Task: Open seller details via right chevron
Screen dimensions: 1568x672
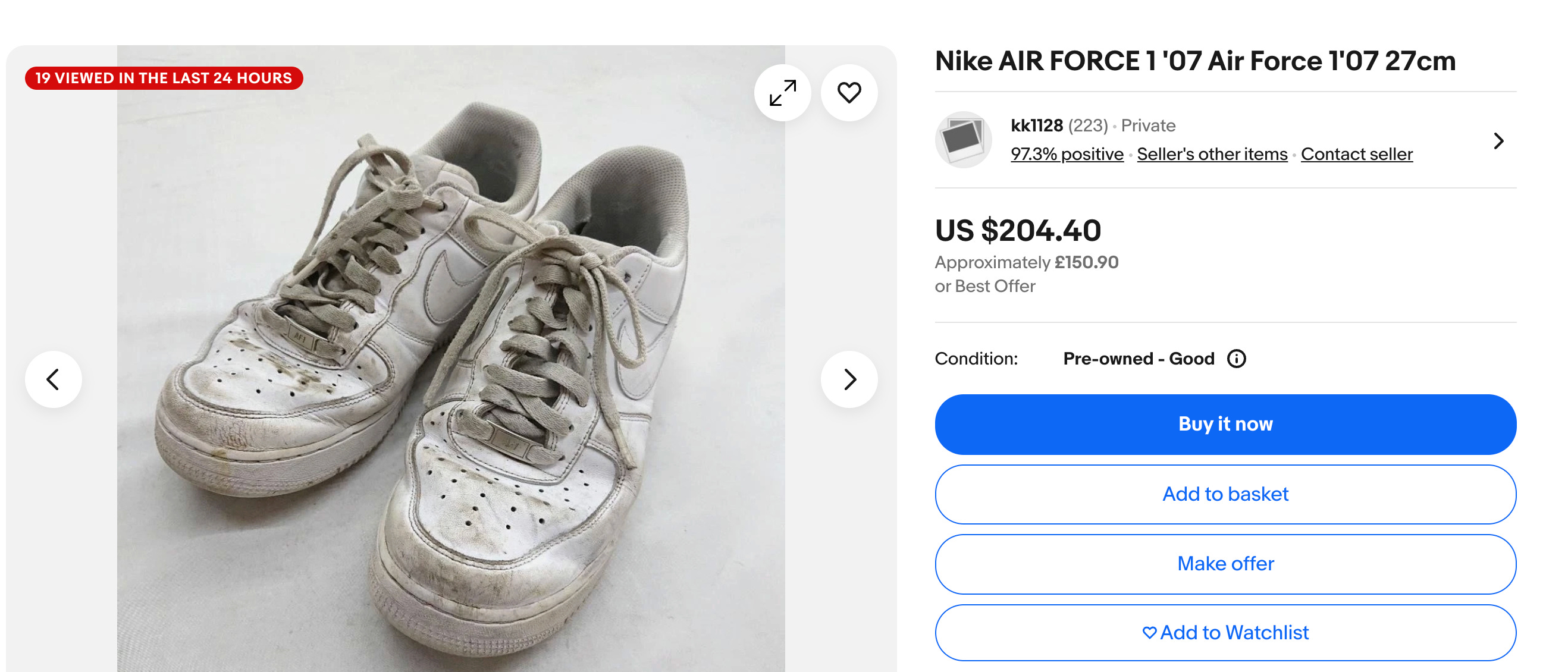Action: coord(1499,140)
